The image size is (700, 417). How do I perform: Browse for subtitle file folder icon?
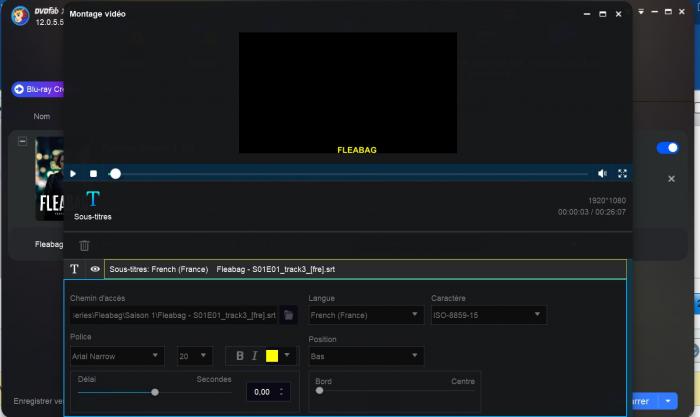point(289,315)
